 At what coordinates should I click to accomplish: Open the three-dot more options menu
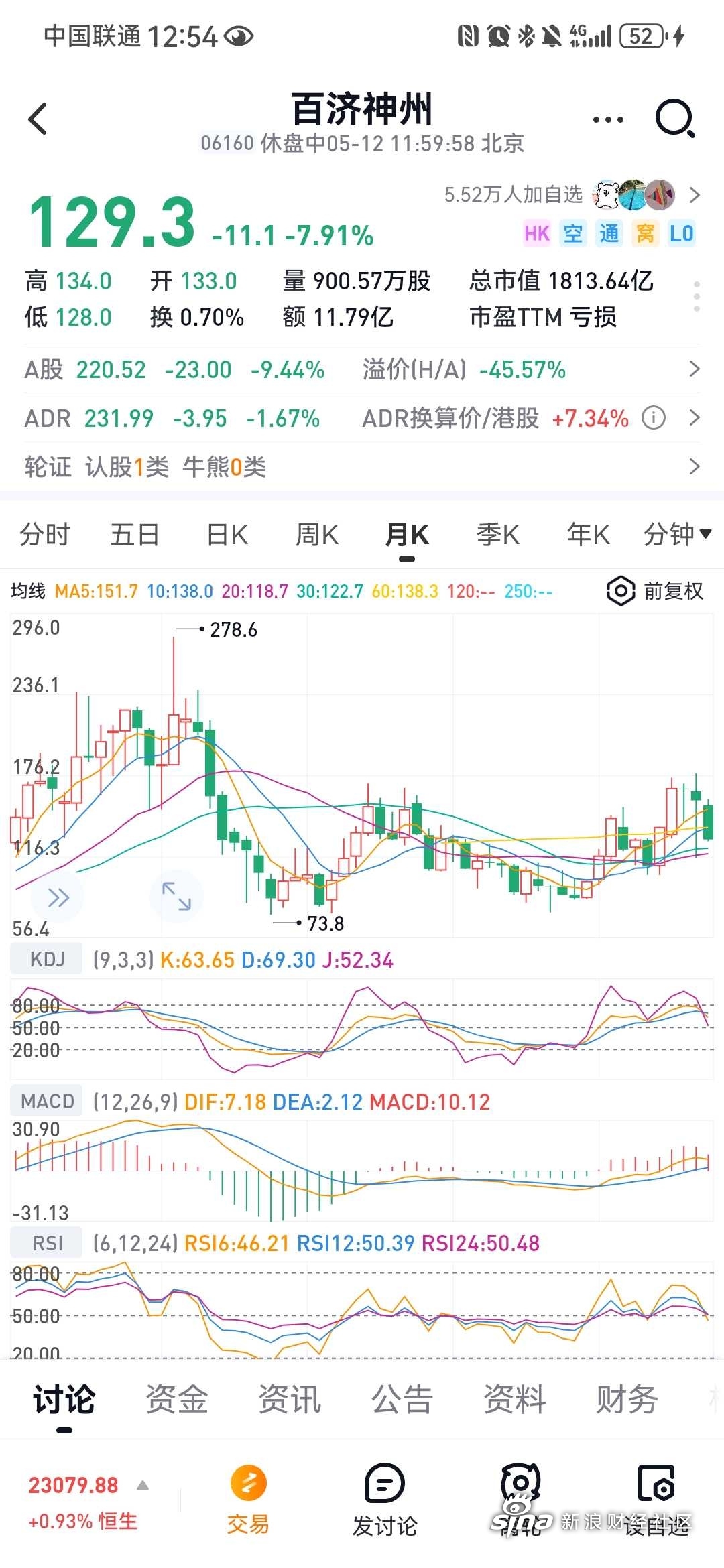coord(608,120)
